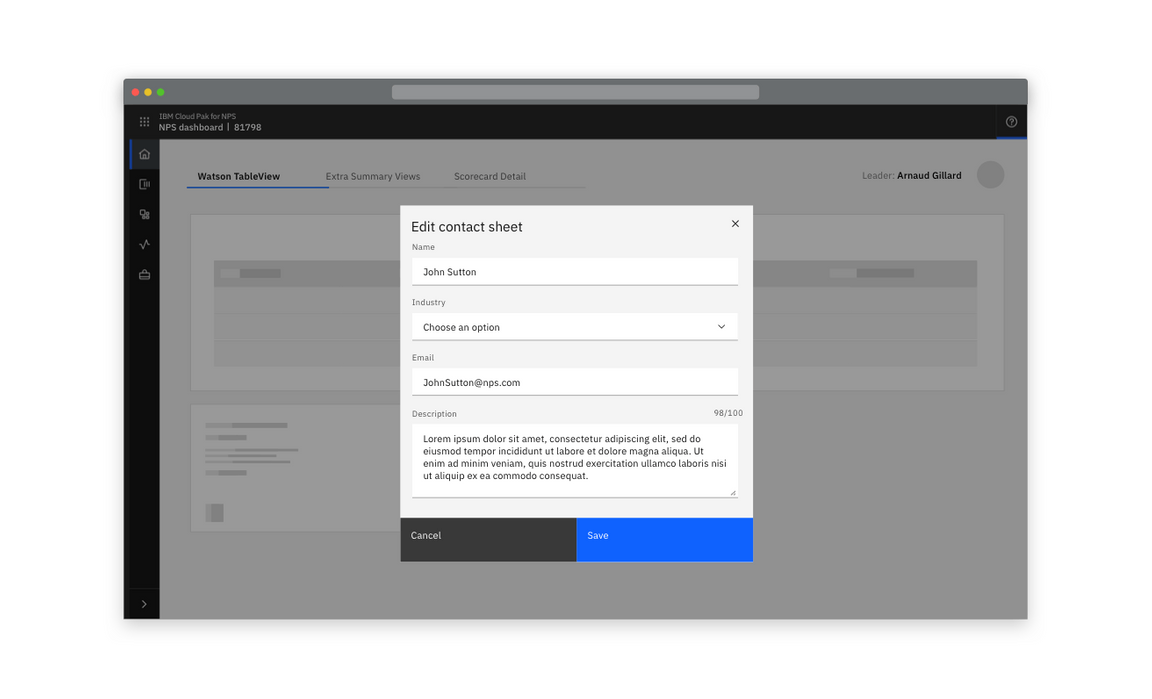
Task: Select the Email field with JohnSutton@nps.com
Action: 575,381
